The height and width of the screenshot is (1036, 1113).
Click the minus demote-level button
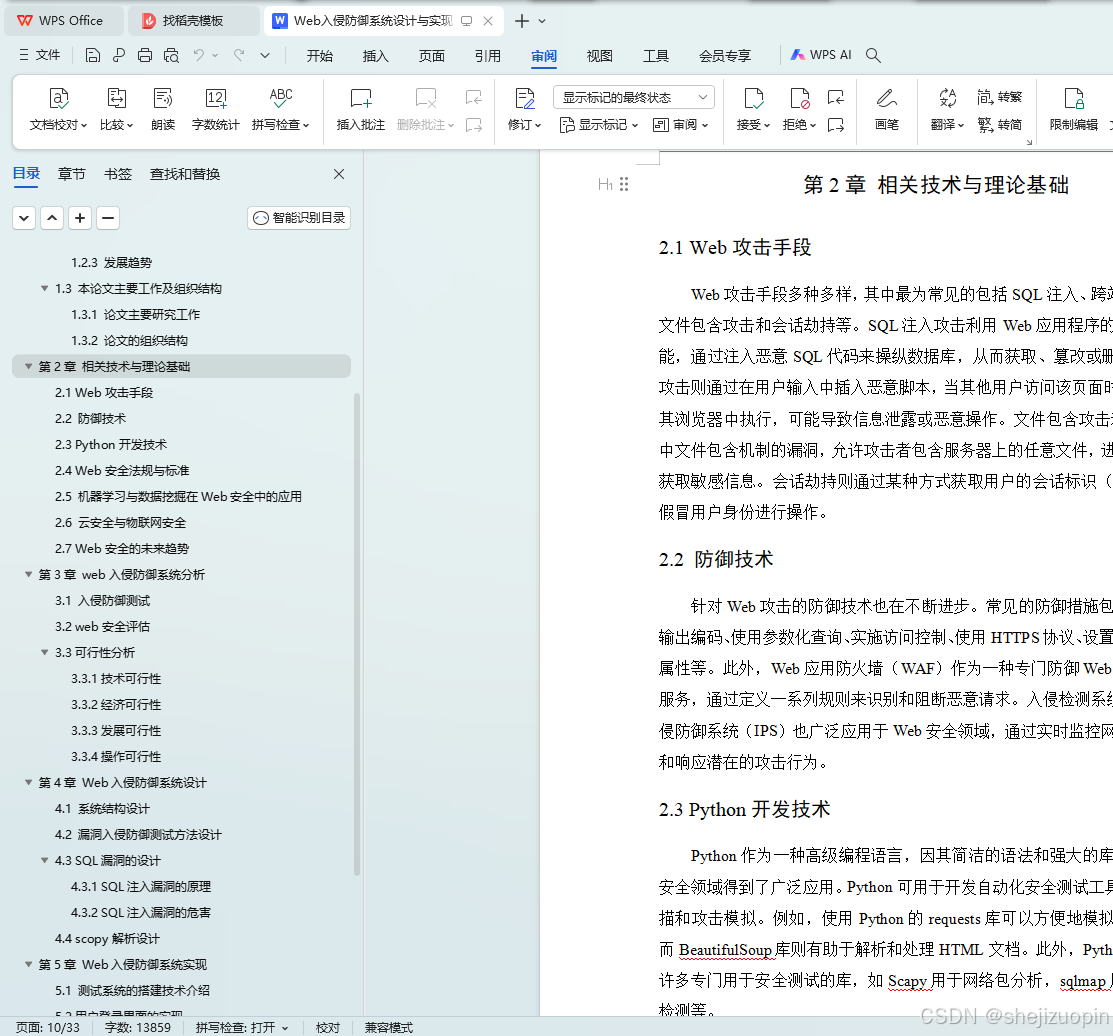[108, 218]
